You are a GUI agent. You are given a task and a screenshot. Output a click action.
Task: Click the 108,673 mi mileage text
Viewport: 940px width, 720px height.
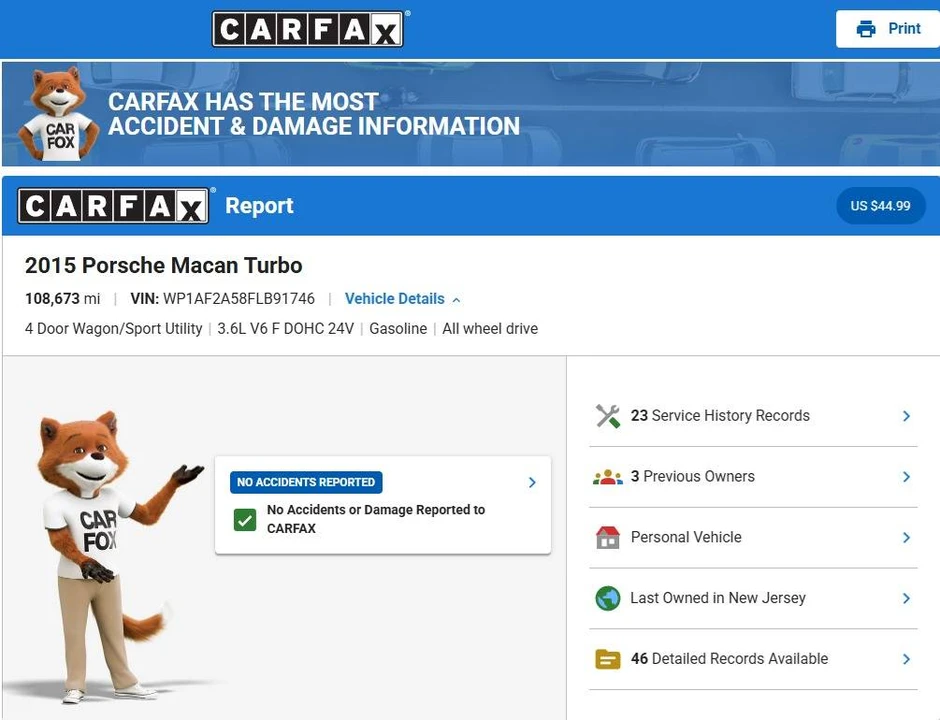coord(62,299)
